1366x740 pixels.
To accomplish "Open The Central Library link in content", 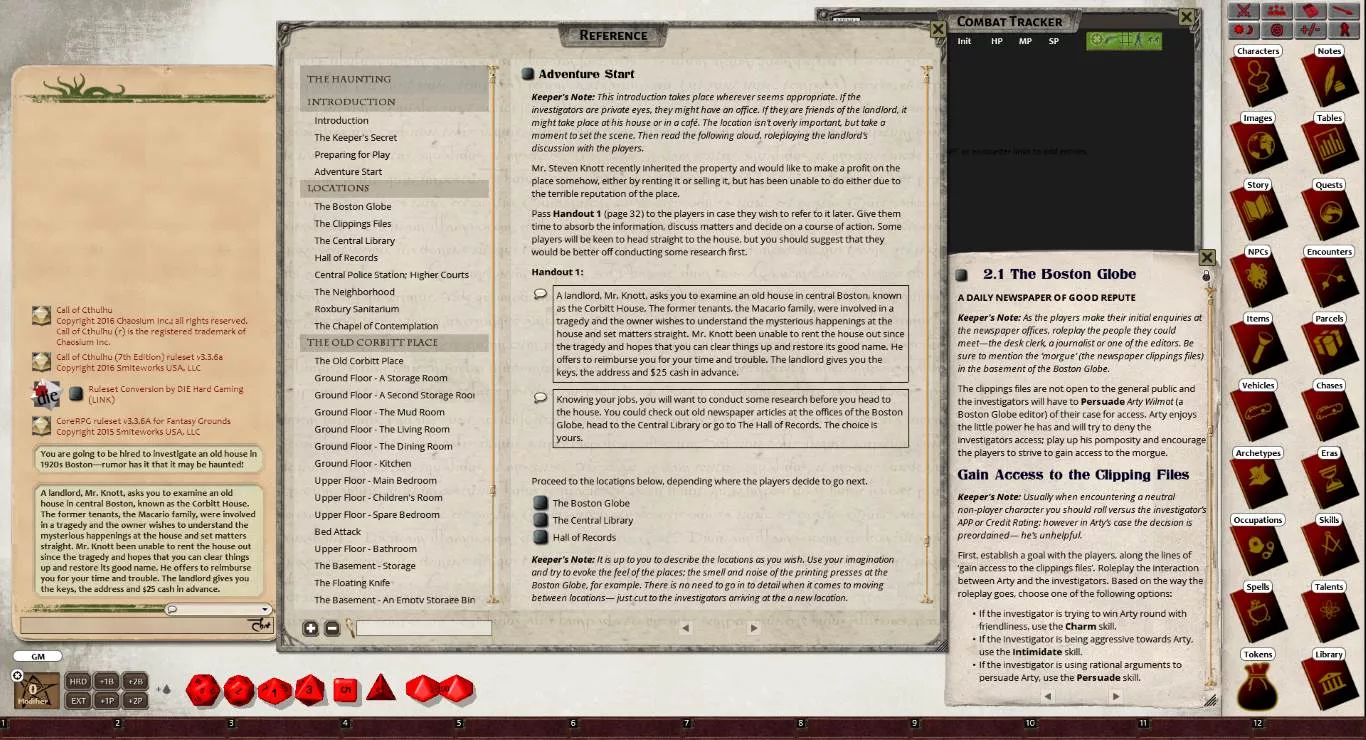I will click(592, 520).
